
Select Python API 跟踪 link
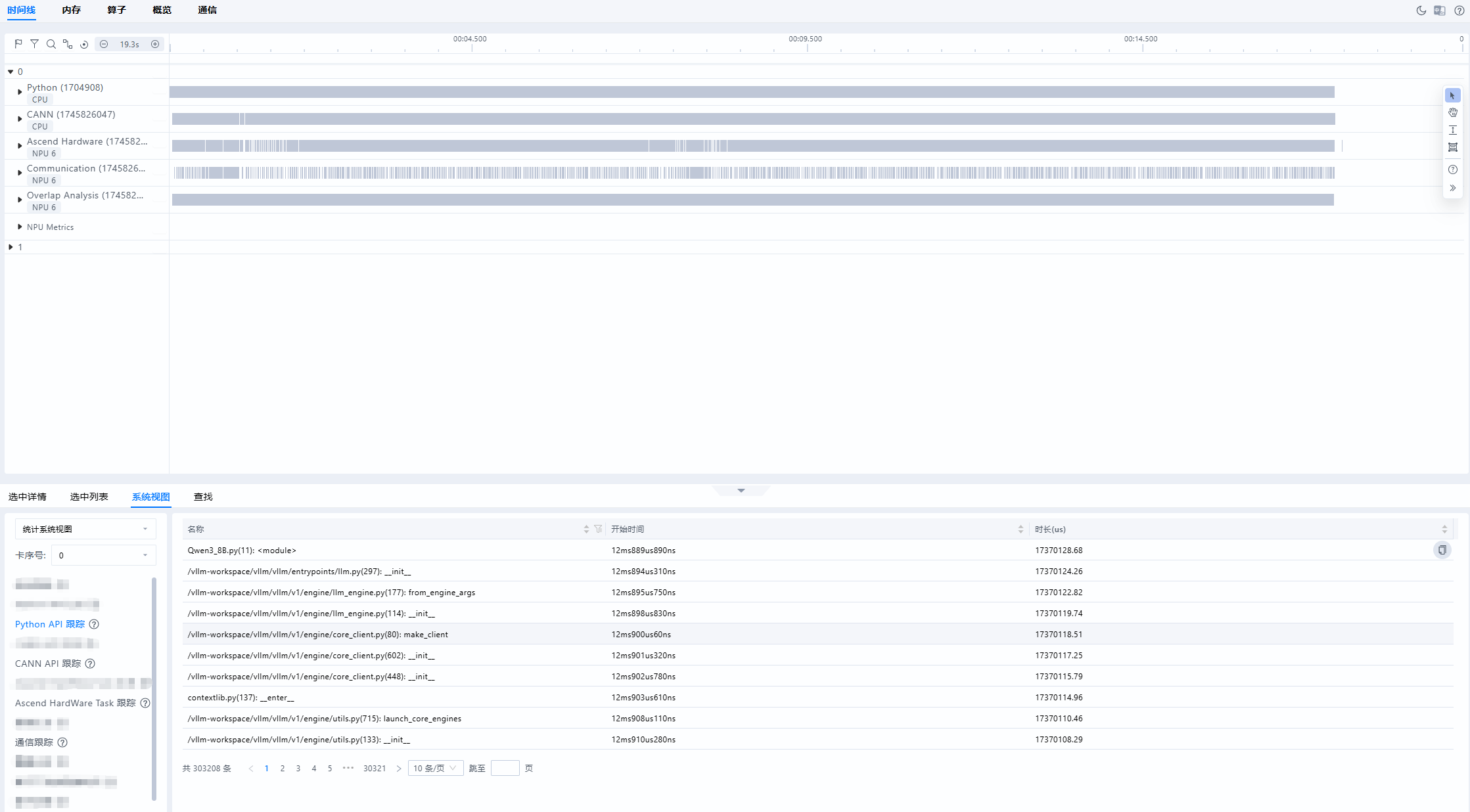pos(50,624)
